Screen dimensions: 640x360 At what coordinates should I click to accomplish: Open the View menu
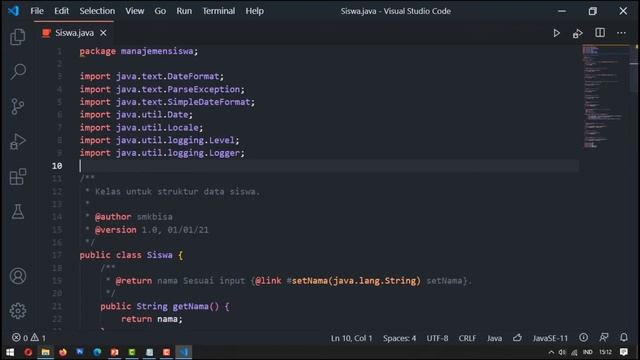(135, 11)
